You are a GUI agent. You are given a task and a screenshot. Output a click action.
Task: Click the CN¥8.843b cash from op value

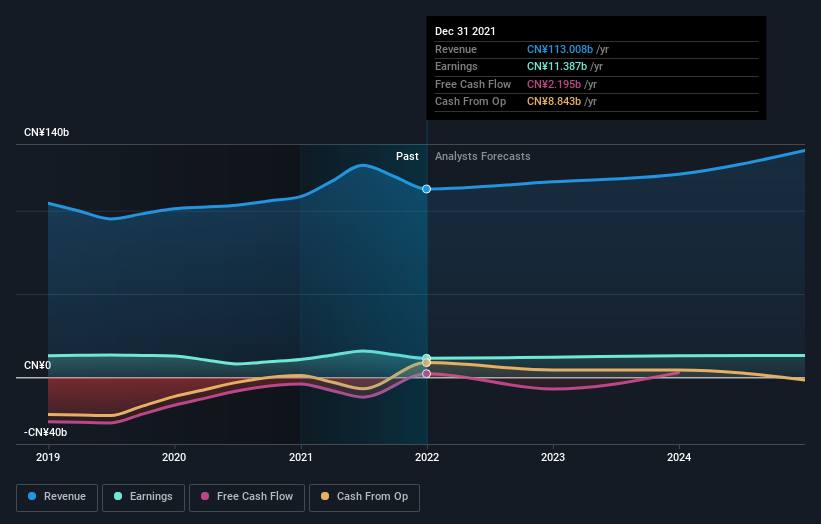(x=554, y=102)
